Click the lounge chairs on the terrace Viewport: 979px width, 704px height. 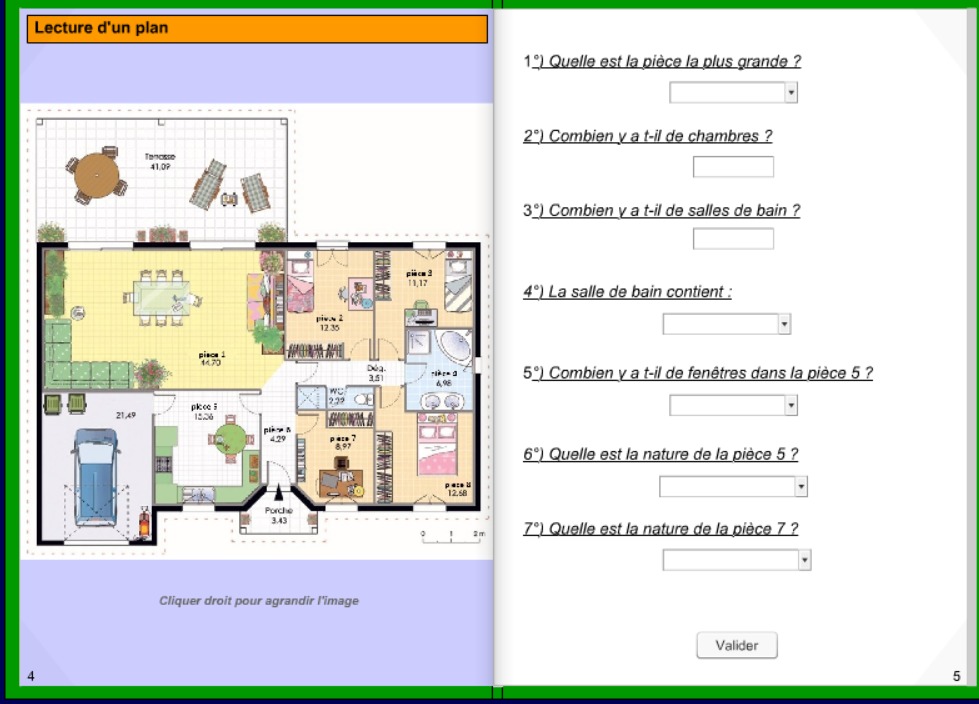pos(230,185)
